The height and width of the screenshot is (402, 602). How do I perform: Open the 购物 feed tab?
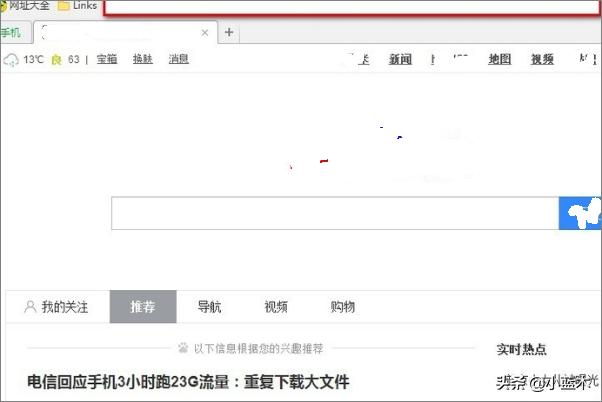[342, 307]
